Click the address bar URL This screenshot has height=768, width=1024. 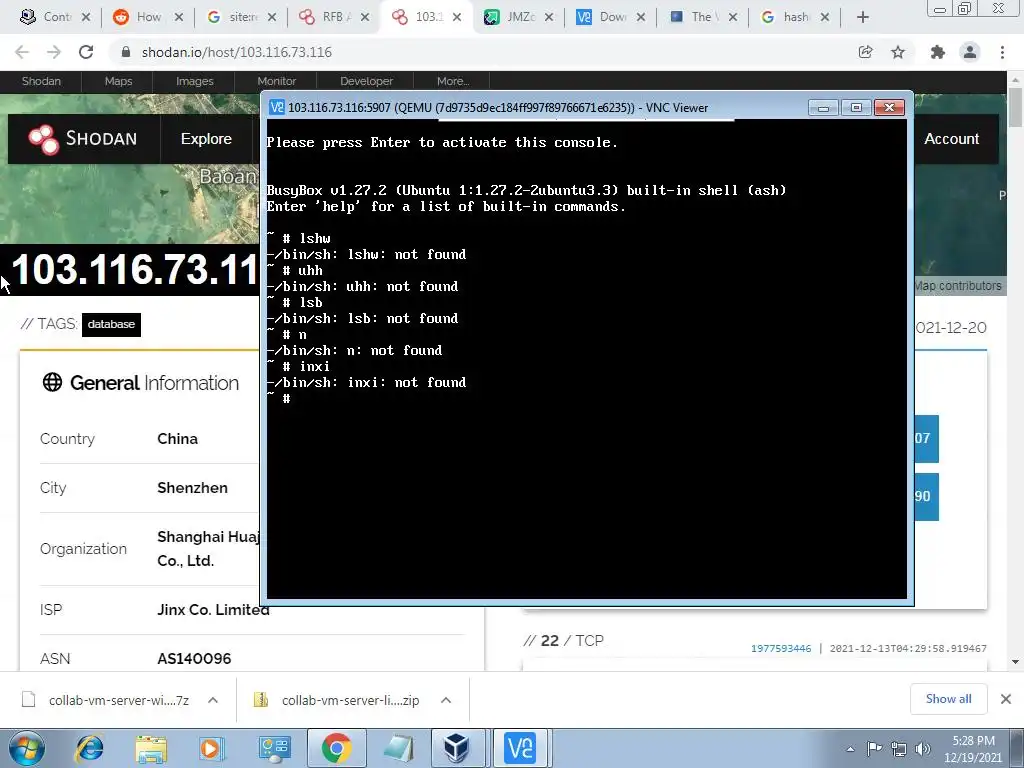(236, 52)
